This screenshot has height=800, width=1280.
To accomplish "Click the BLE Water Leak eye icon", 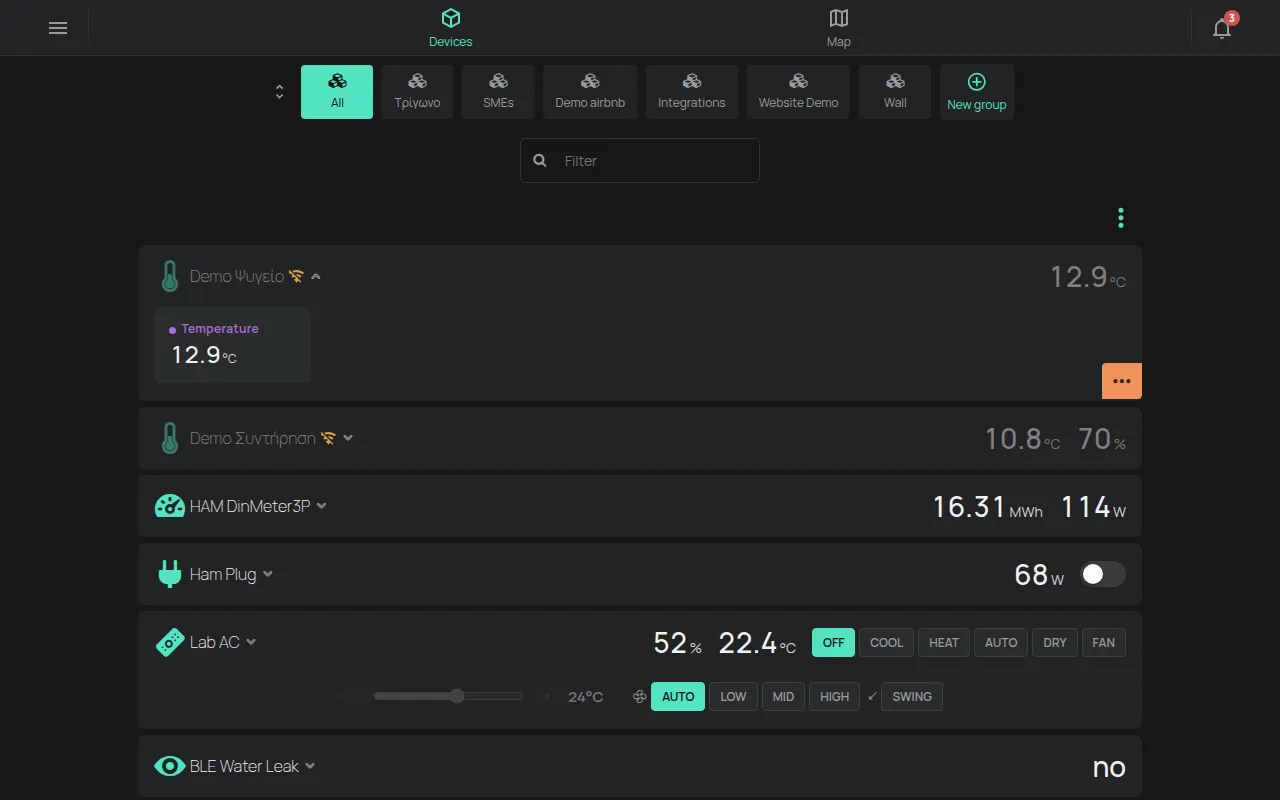I will click(x=170, y=766).
